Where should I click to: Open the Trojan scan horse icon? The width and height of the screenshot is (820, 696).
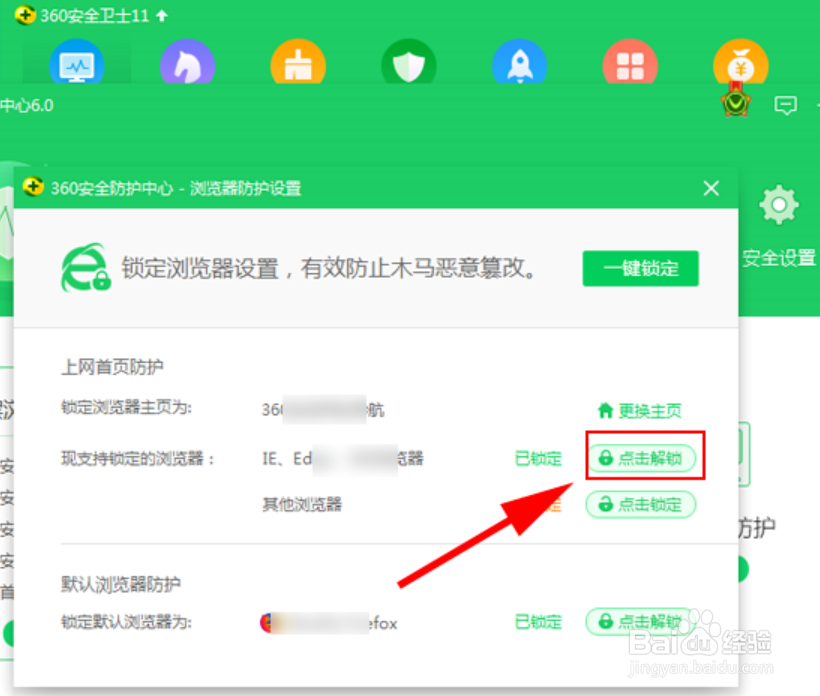tap(187, 63)
